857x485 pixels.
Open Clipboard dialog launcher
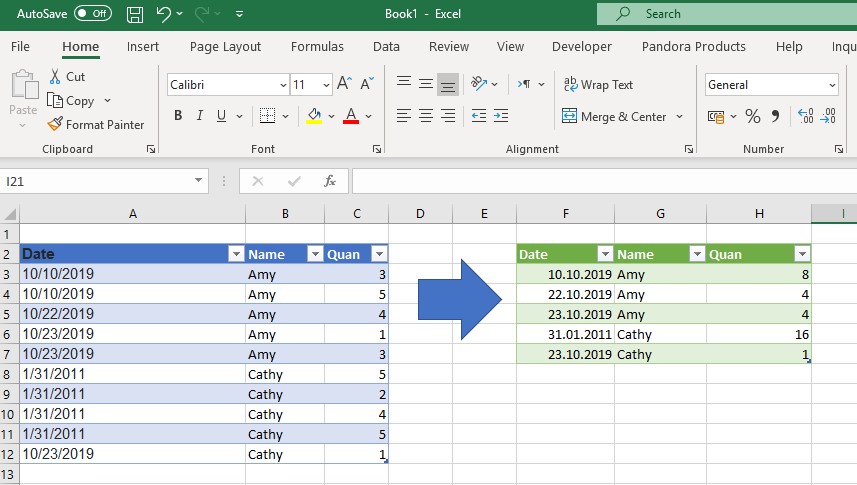[x=151, y=149]
